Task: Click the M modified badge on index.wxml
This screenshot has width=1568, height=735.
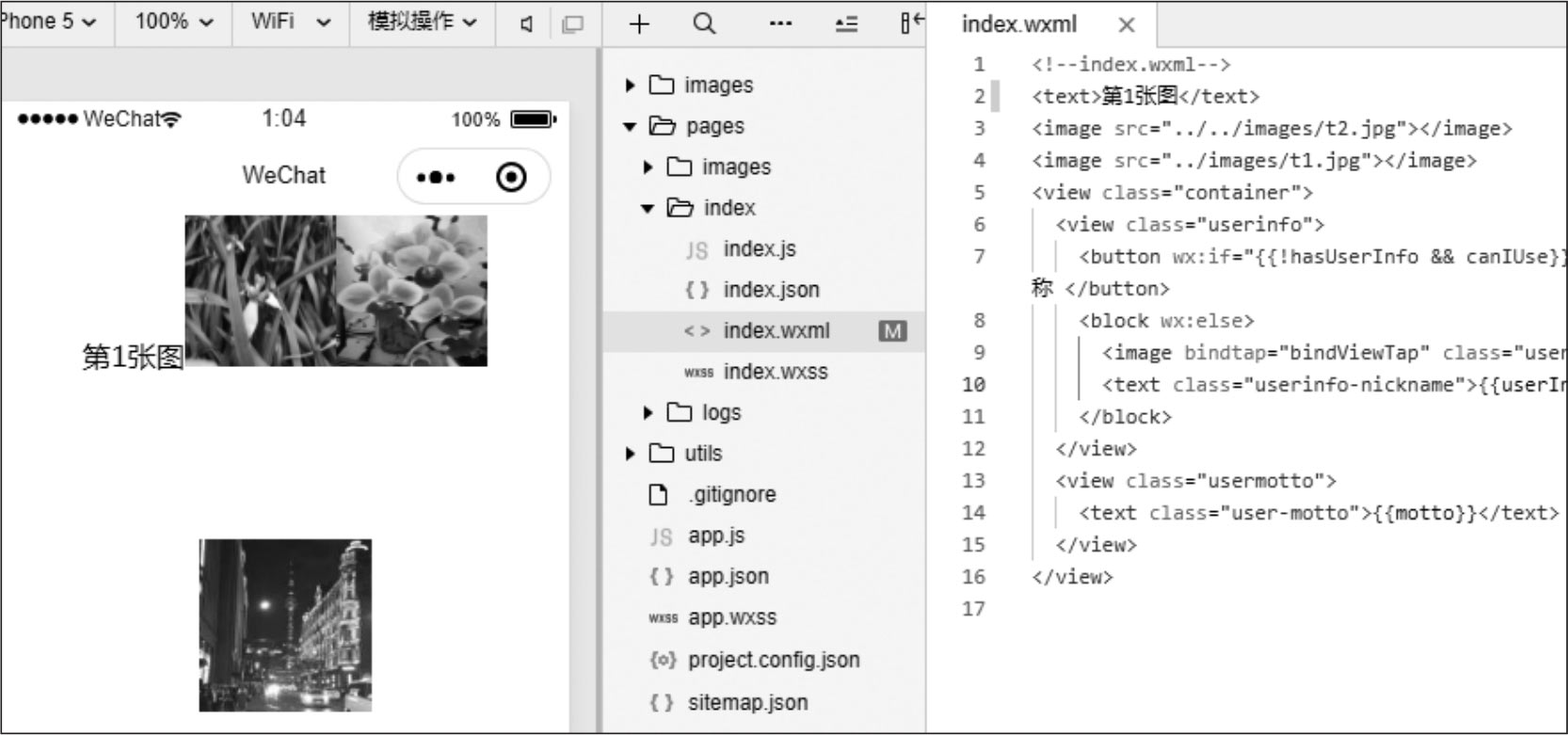Action: [x=892, y=331]
